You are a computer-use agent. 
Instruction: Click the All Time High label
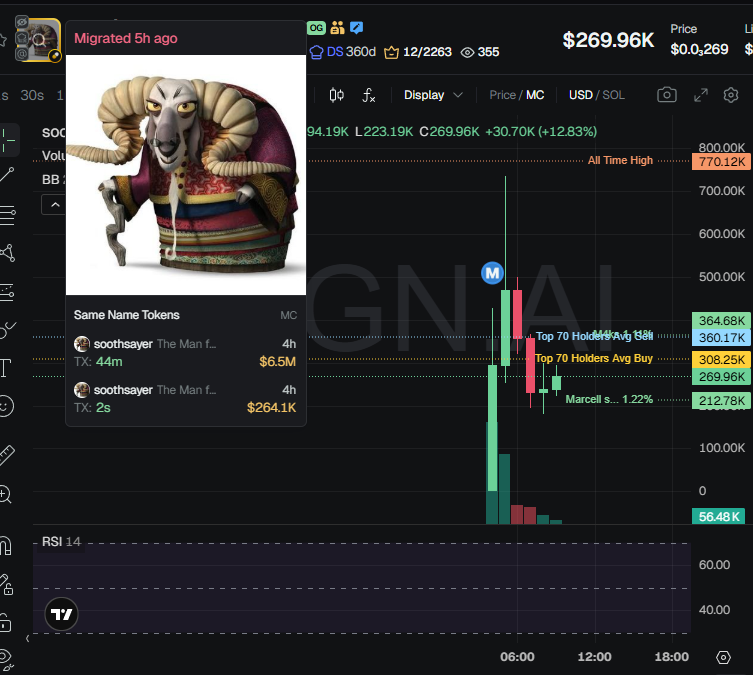point(620,160)
